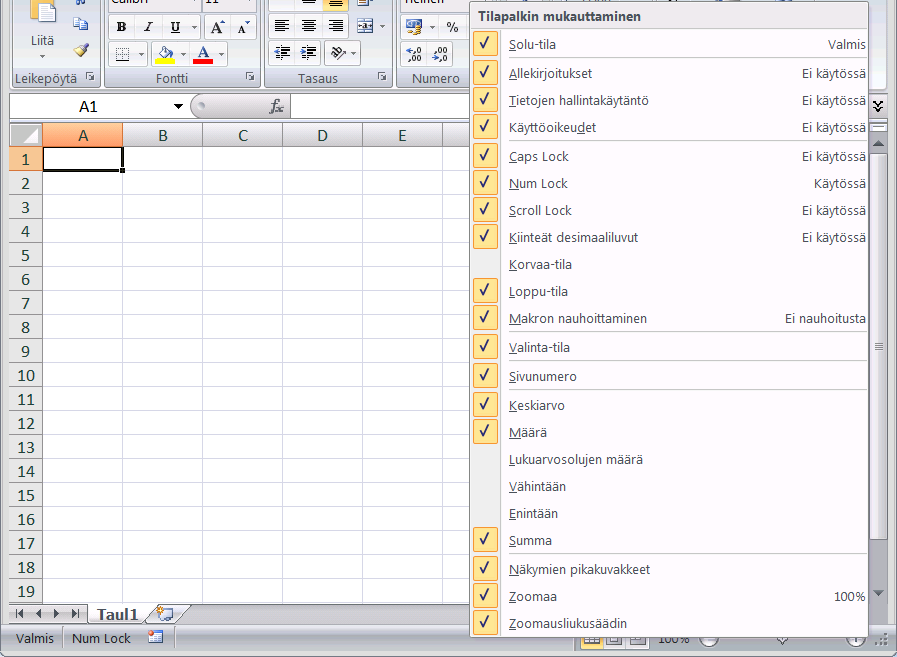Apply the red font color
This screenshot has width=897, height=657.
pos(203,54)
